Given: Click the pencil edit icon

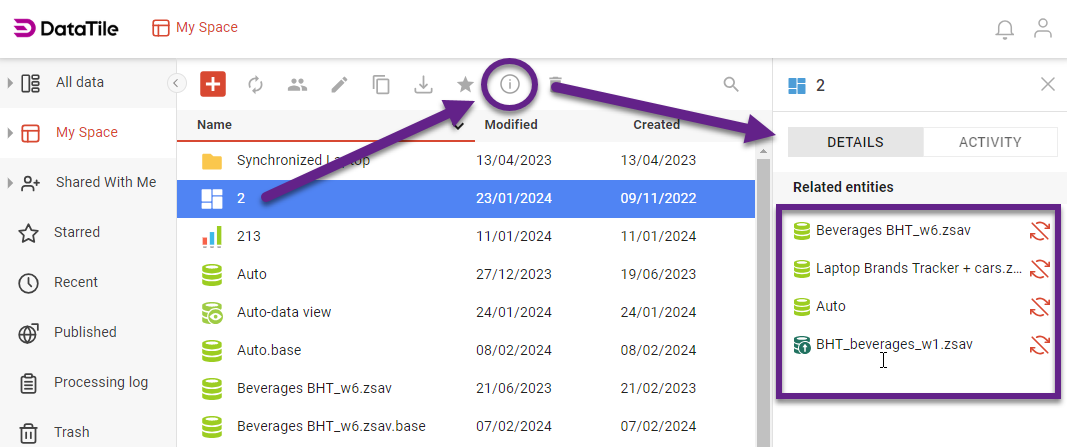Looking at the screenshot, I should (x=339, y=85).
